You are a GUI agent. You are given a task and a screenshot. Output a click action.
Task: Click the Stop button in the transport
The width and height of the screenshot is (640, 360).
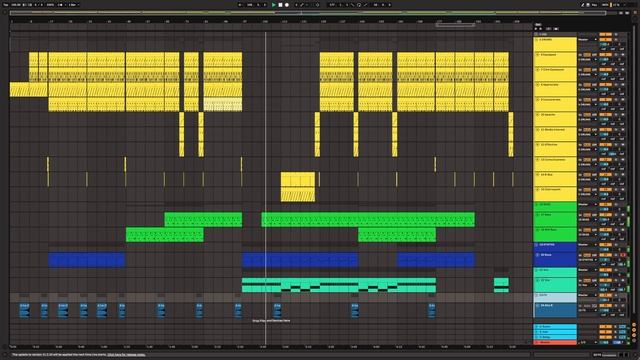click(280, 5)
